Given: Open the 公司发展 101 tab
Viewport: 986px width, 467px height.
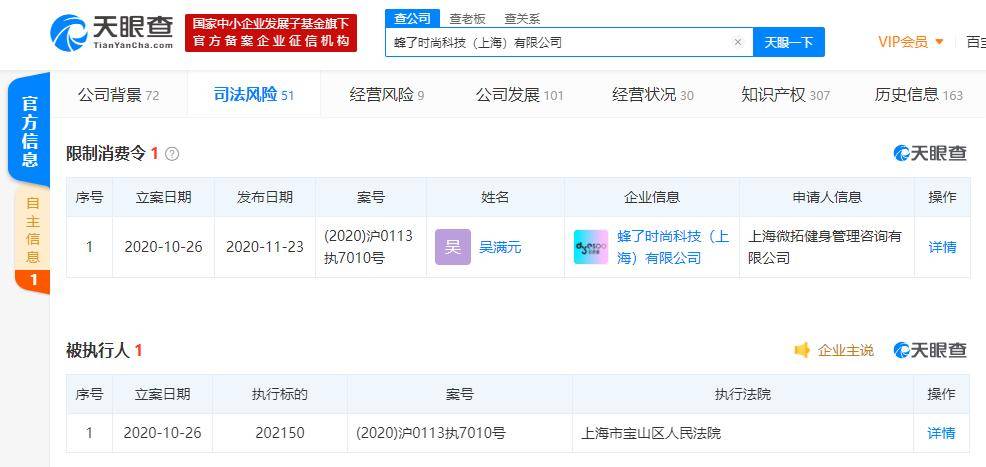Looking at the screenshot, I should click(519, 95).
